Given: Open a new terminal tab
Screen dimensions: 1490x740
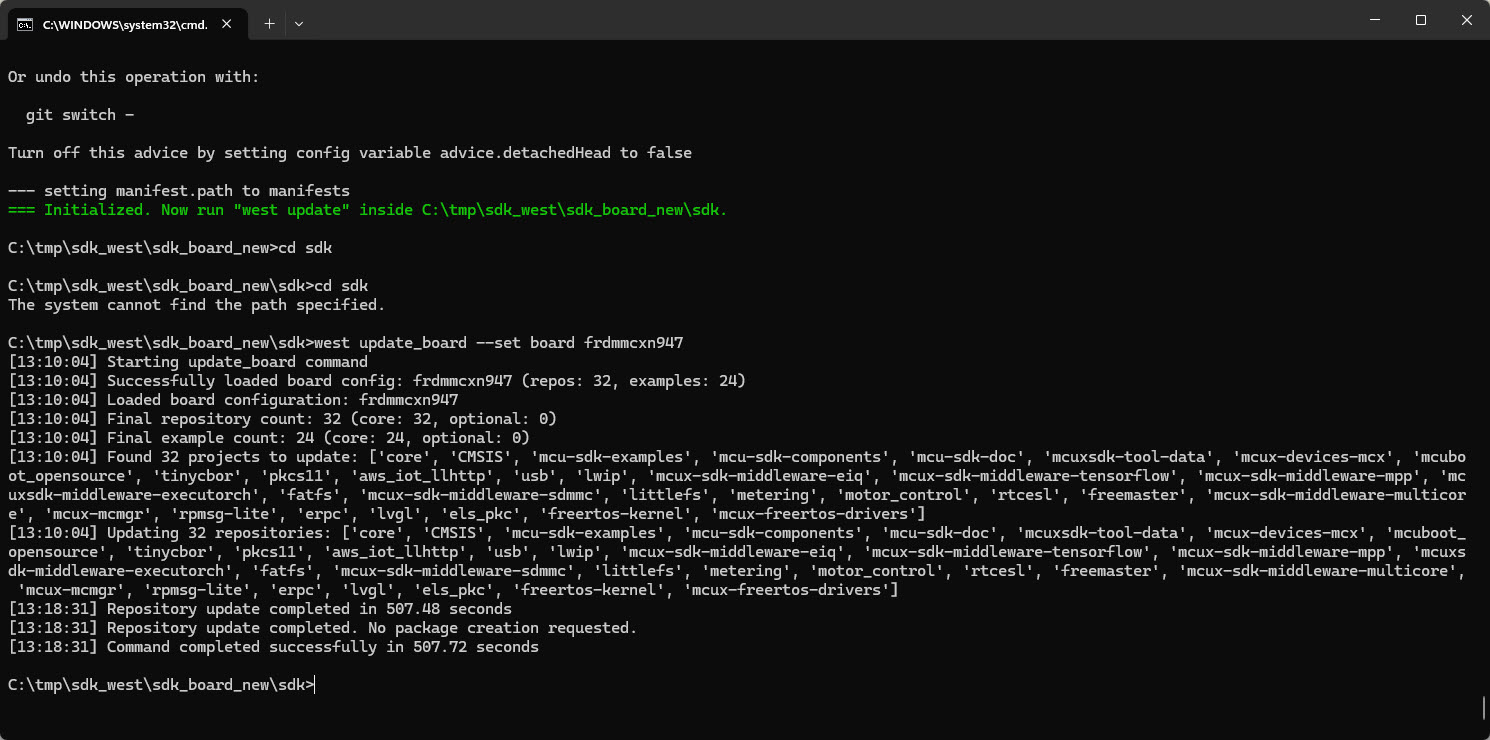Looking at the screenshot, I should pyautogui.click(x=269, y=23).
